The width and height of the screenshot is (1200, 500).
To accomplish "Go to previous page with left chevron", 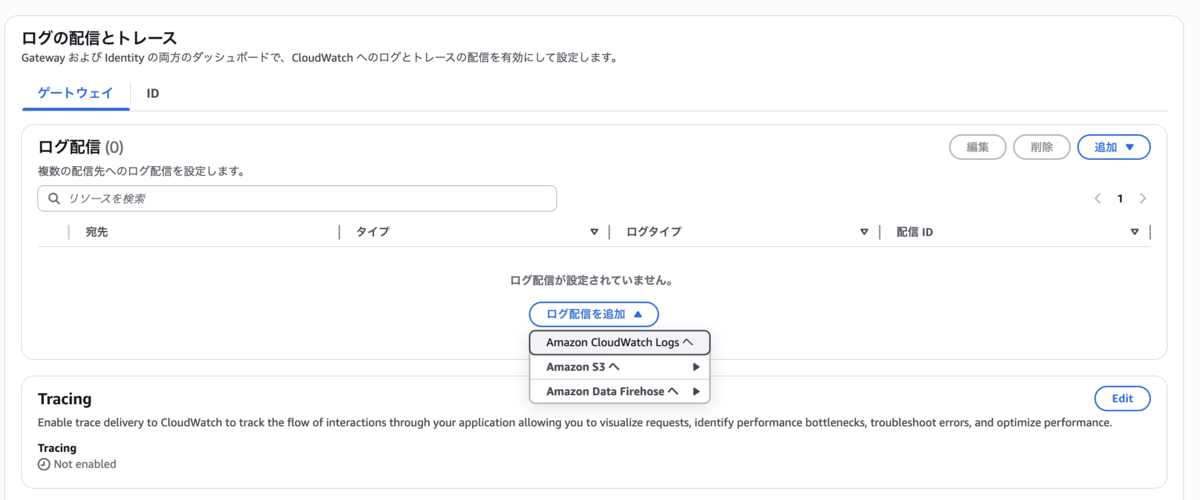I will point(1097,199).
